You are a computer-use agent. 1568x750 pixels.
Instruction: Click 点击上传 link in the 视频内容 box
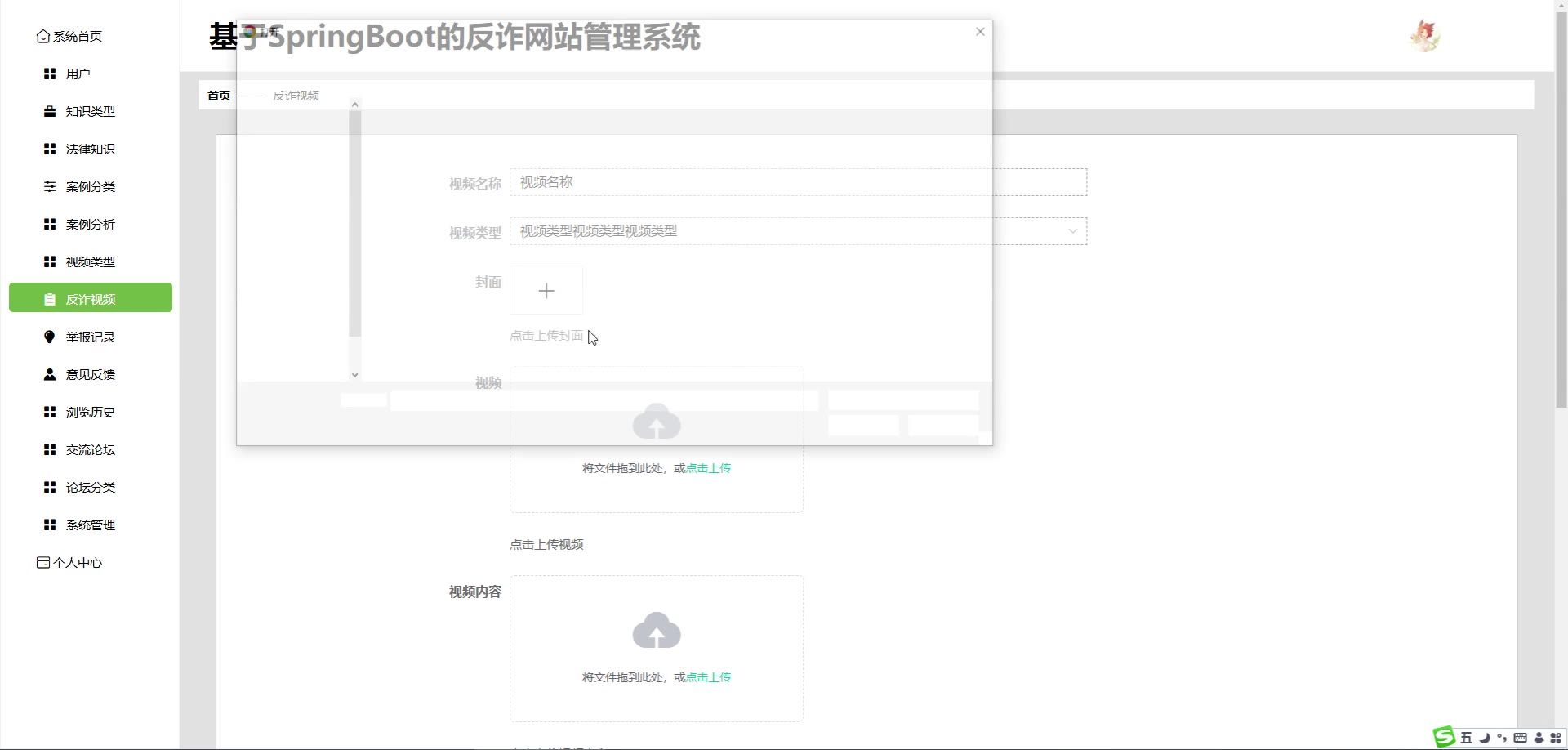tap(708, 677)
